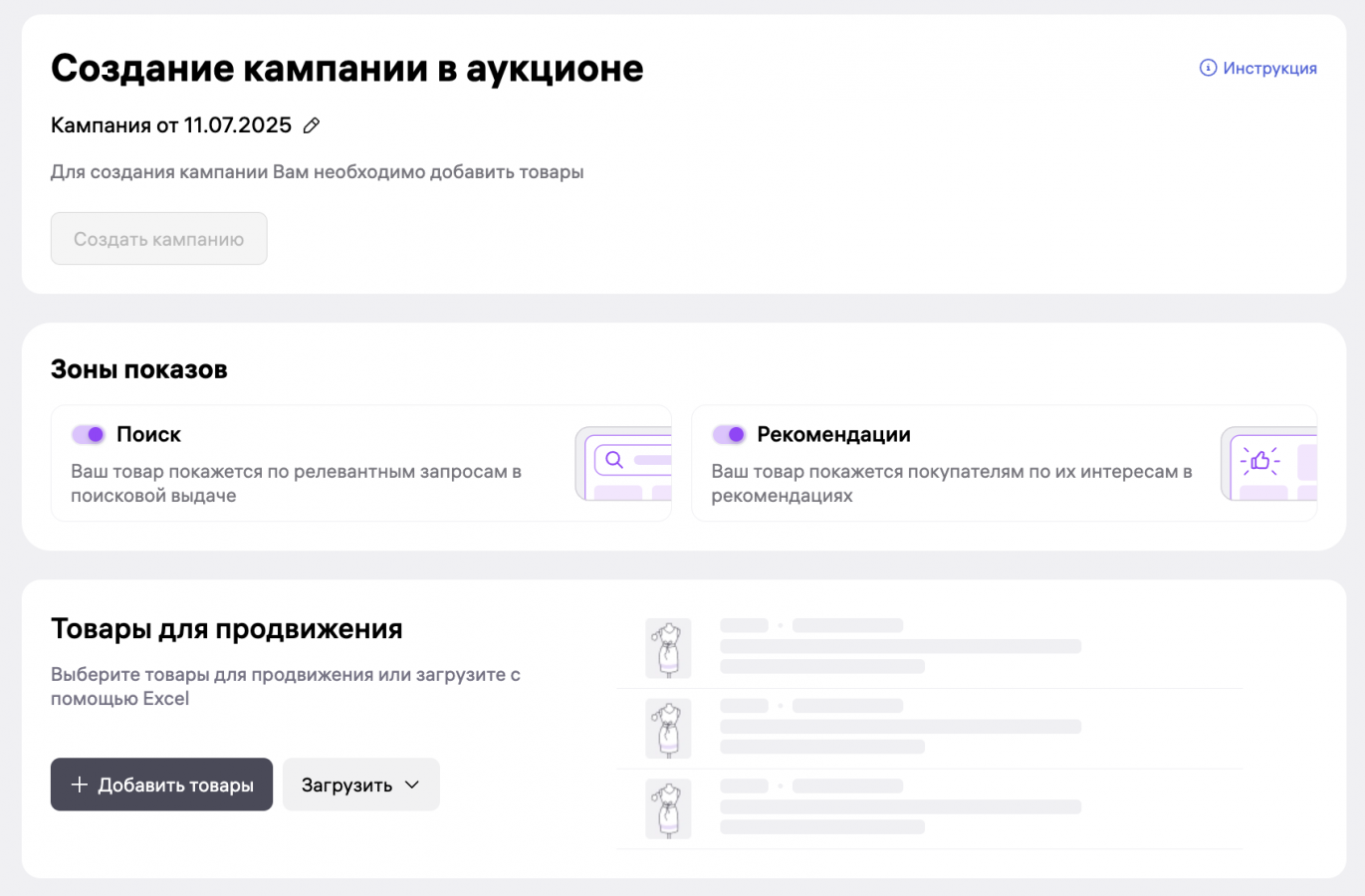Click the search illustration in Поиск card
The height and width of the screenshot is (896, 1365).
point(623,463)
